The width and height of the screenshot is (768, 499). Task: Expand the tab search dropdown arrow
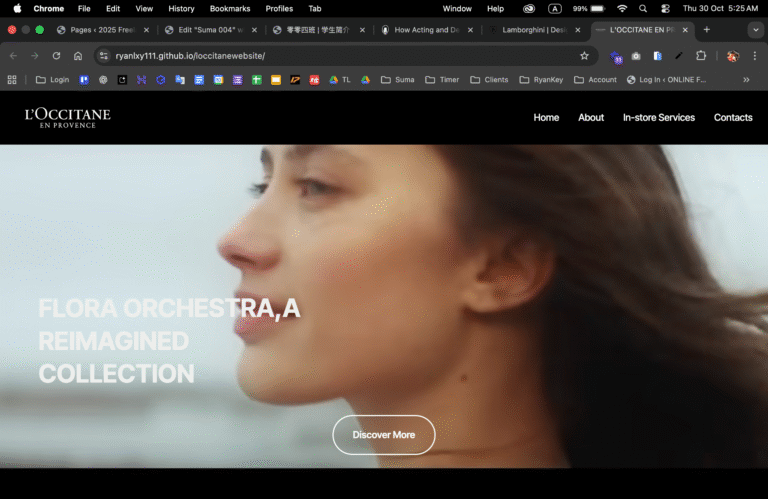(754, 30)
